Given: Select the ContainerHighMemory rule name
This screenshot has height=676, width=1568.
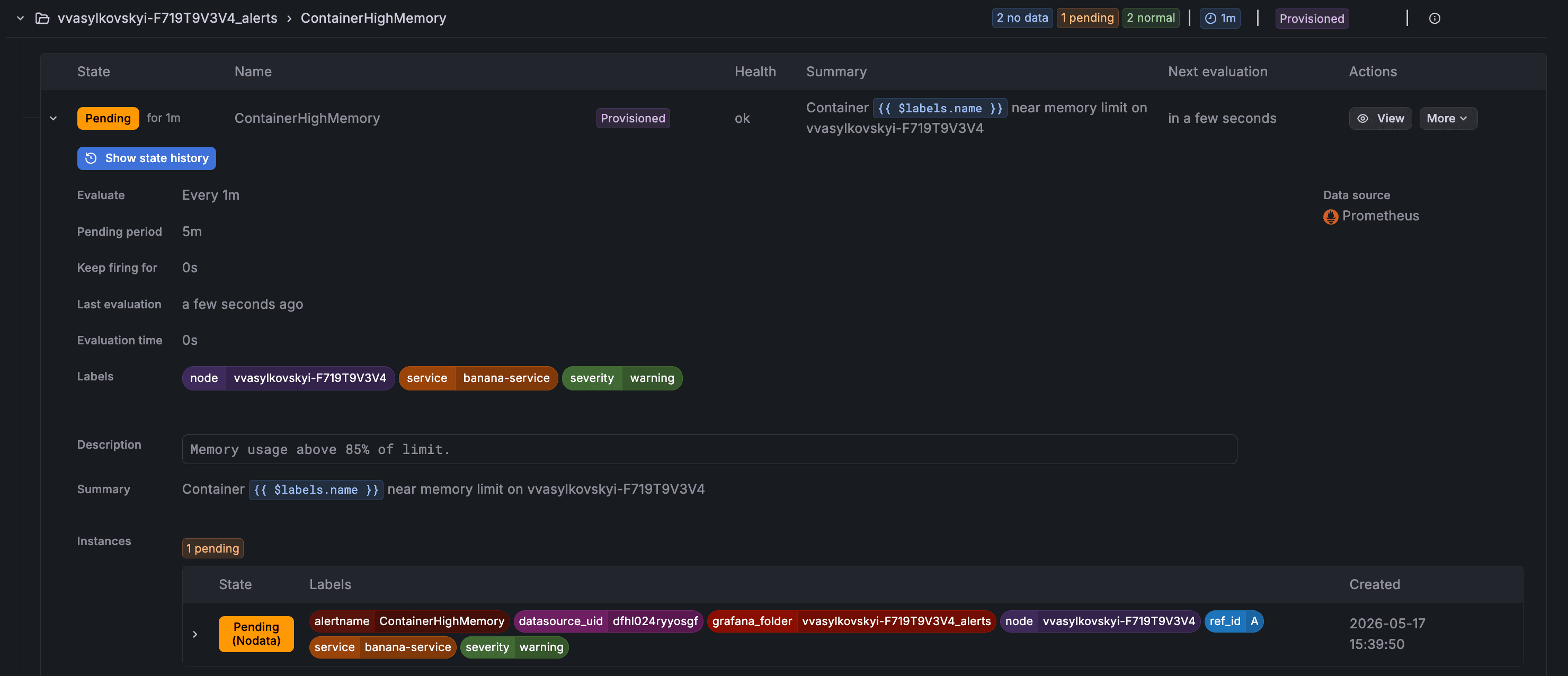Looking at the screenshot, I should click(x=307, y=118).
